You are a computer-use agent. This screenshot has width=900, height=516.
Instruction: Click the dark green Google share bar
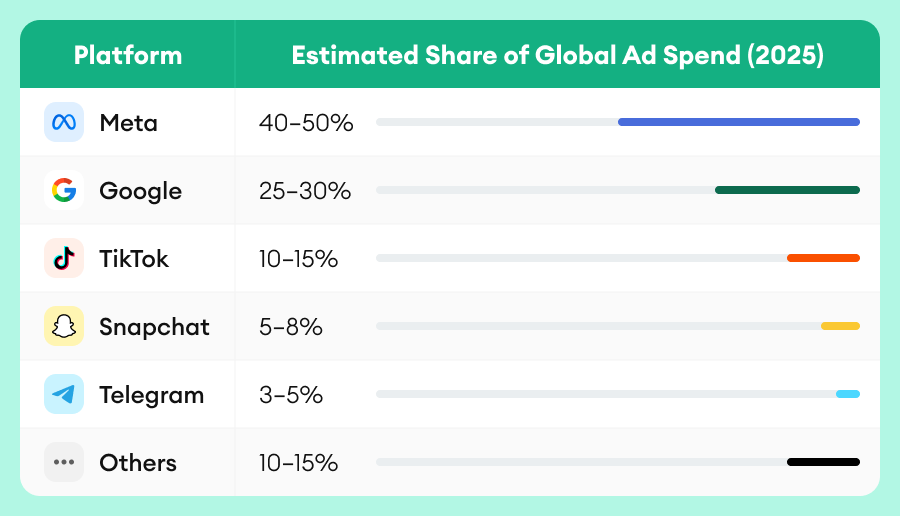click(x=787, y=190)
